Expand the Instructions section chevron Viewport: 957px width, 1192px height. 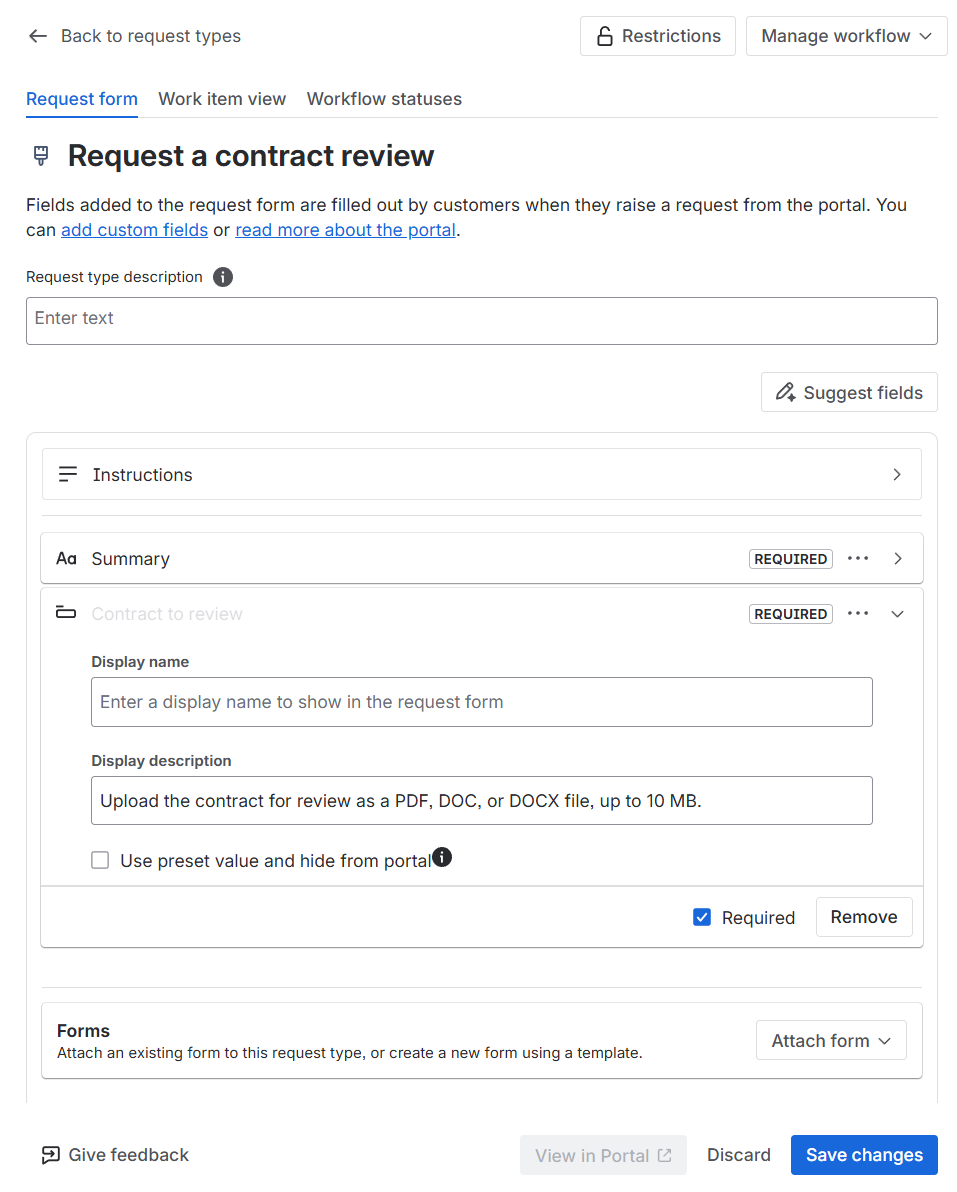[897, 474]
